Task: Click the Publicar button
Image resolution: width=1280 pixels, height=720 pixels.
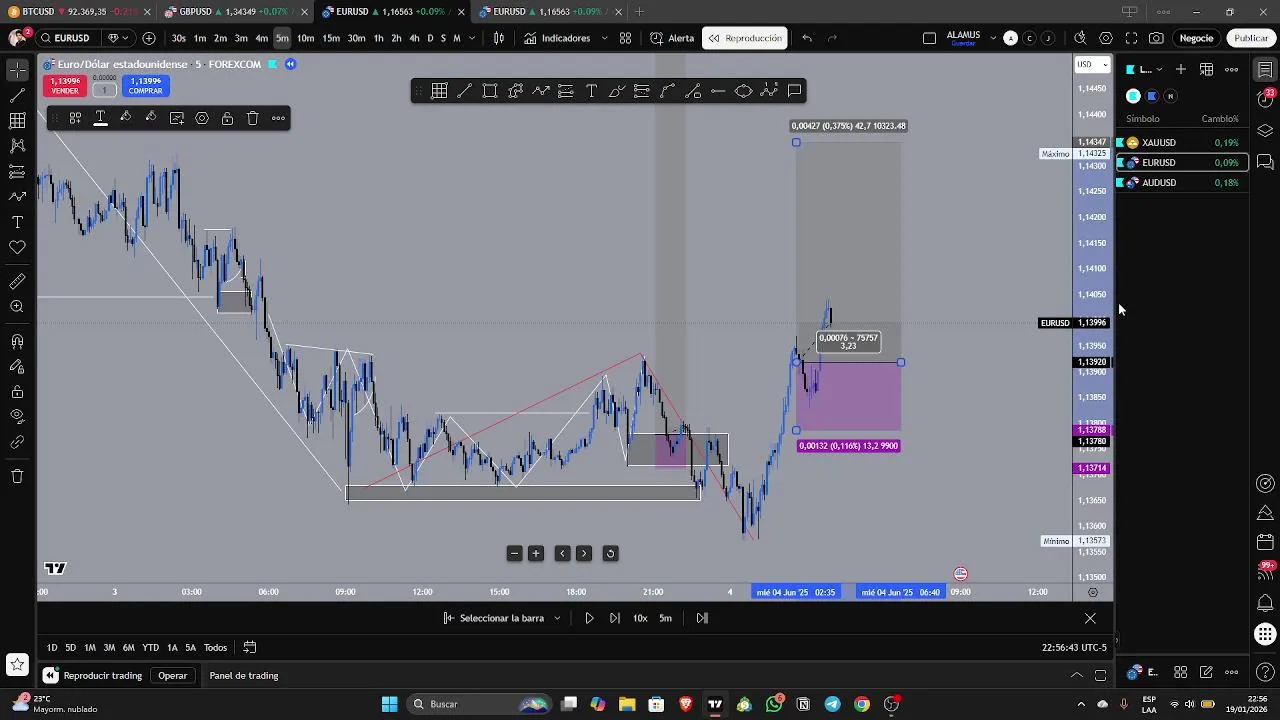Action: [1251, 38]
